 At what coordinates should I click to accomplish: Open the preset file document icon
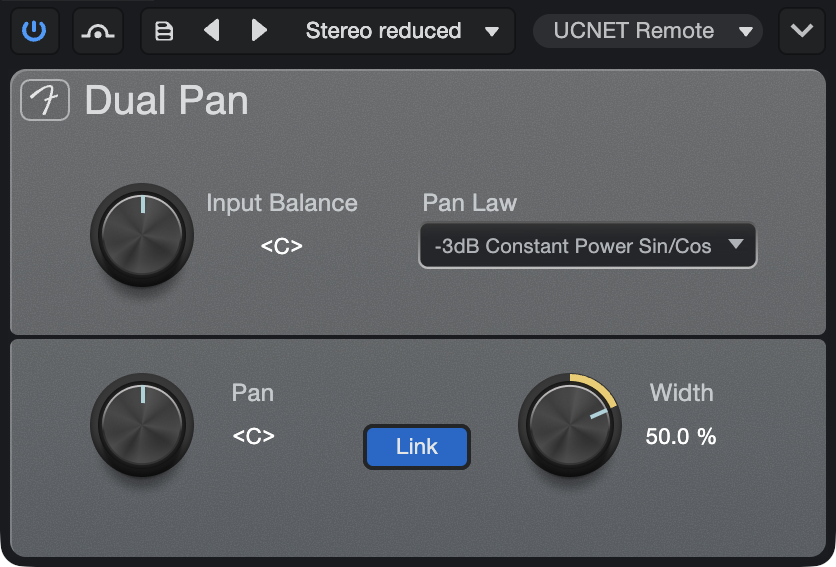pyautogui.click(x=164, y=31)
